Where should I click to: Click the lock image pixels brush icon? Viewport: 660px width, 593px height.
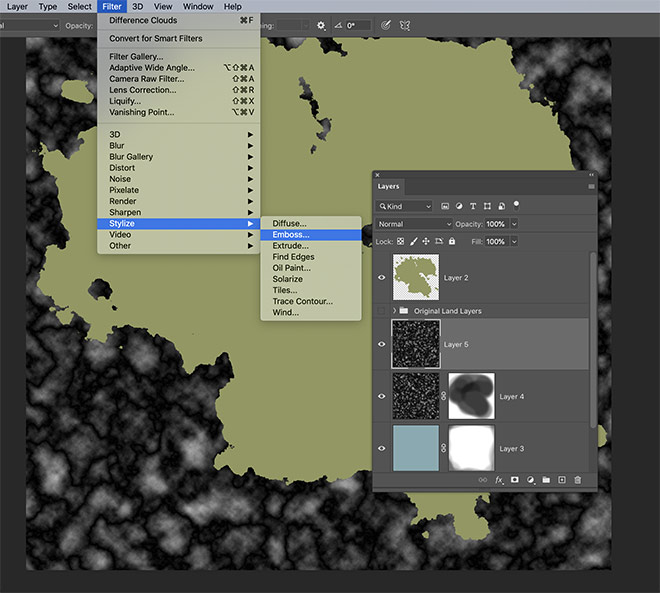(413, 241)
